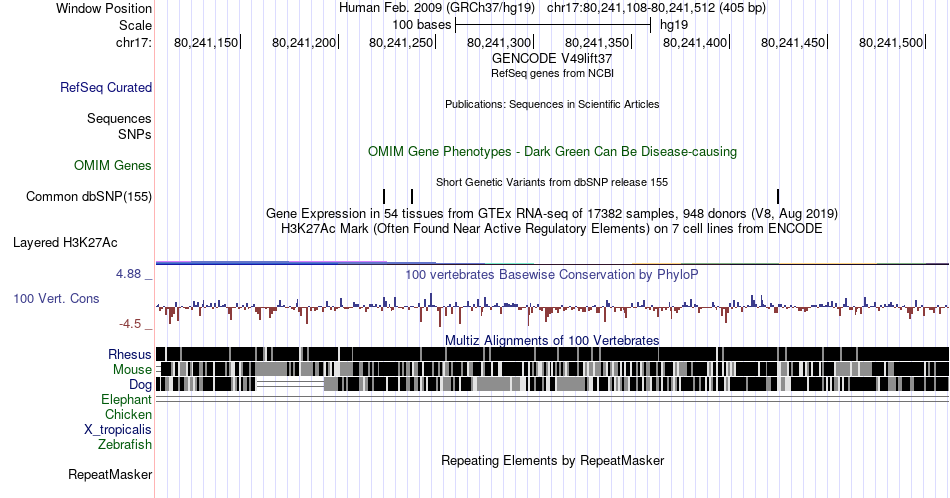Screen dimensions: 950x498
Task: Select the Elephant alignment label
Action: [x=126, y=399]
